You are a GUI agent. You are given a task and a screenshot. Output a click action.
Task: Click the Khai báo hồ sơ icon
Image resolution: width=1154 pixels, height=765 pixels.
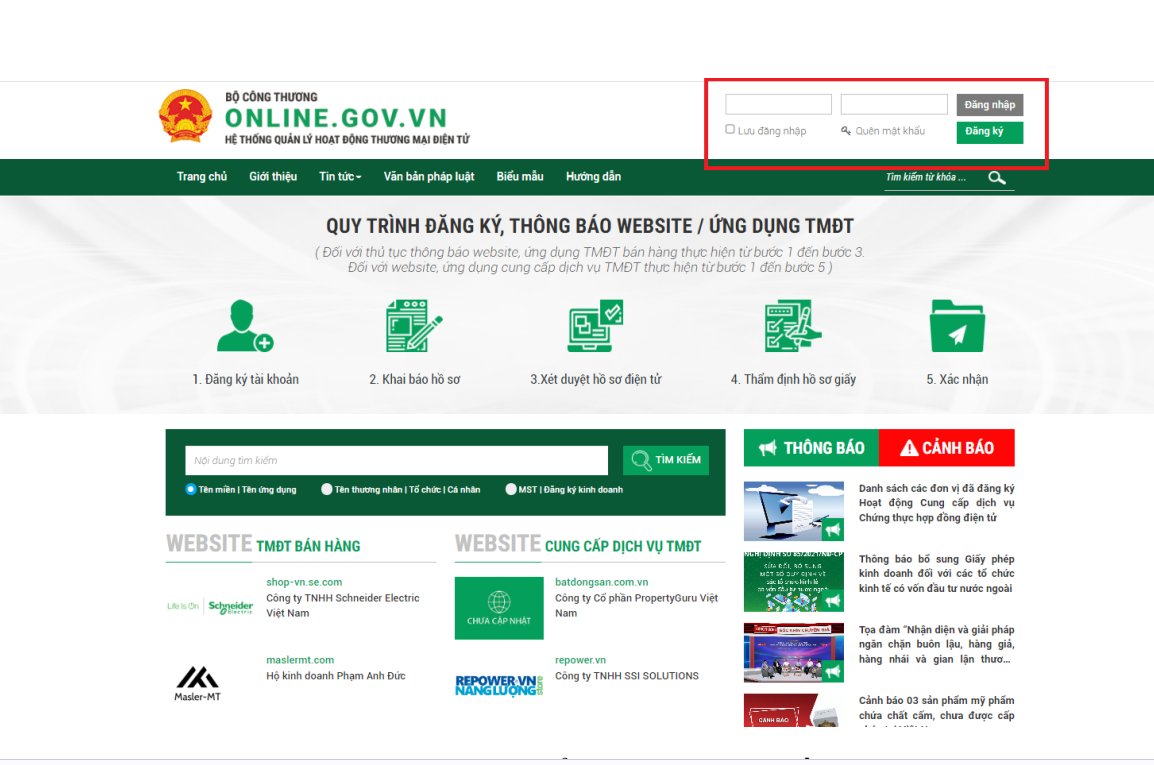click(x=414, y=326)
